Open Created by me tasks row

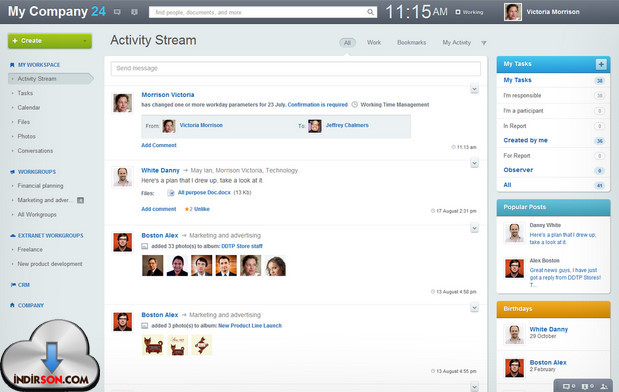pyautogui.click(x=553, y=141)
